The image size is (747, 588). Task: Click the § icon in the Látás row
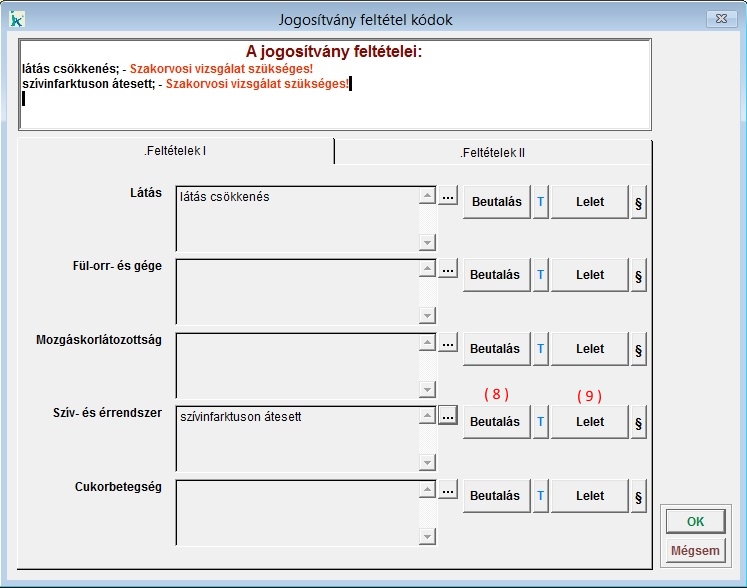click(638, 202)
